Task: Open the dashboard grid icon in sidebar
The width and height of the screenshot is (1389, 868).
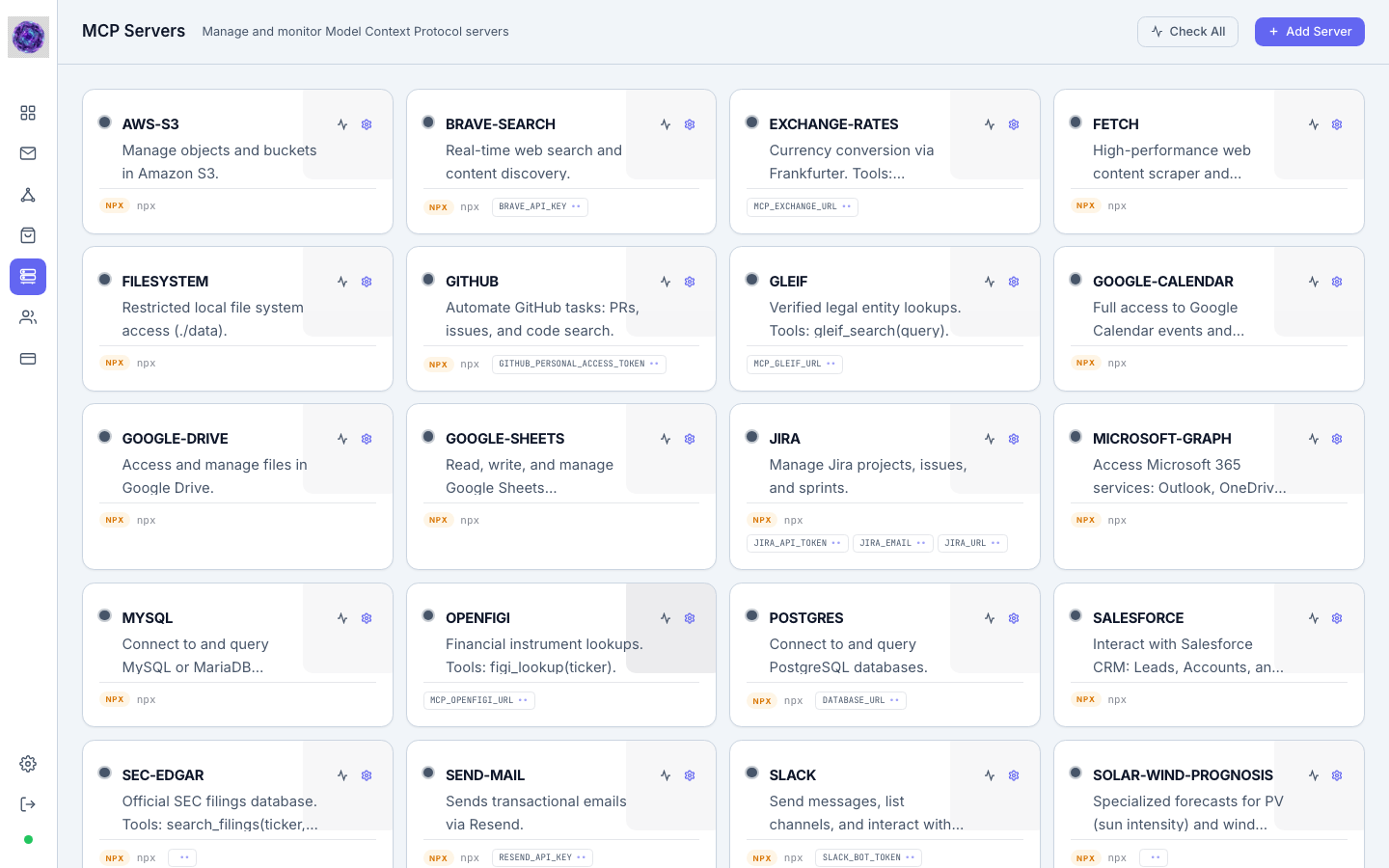Action: 28,113
